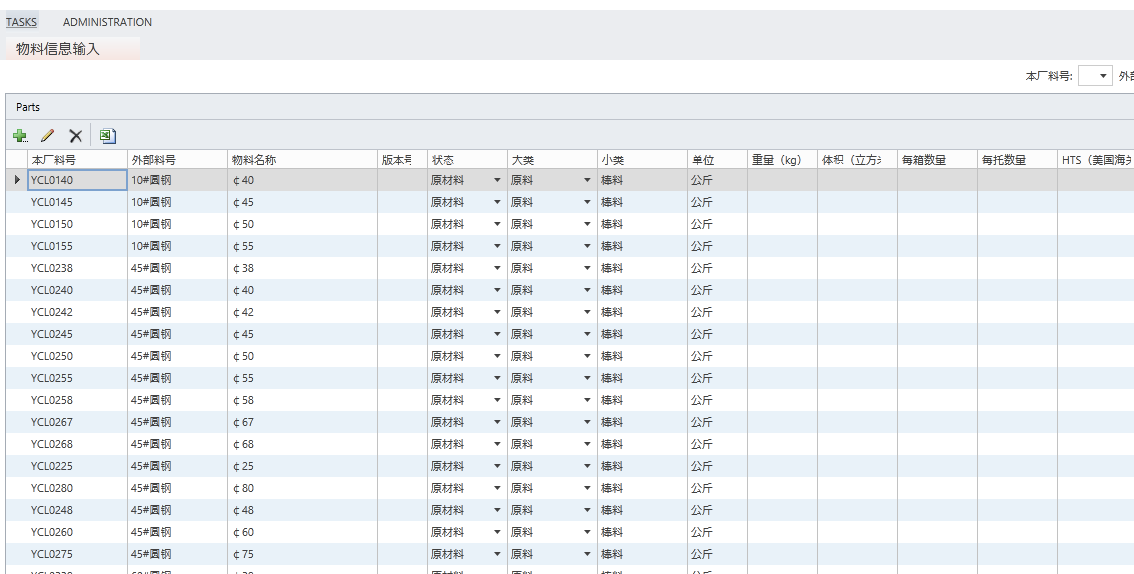1134x574 pixels.
Task: Open the TASKS menu
Action: 21,22
